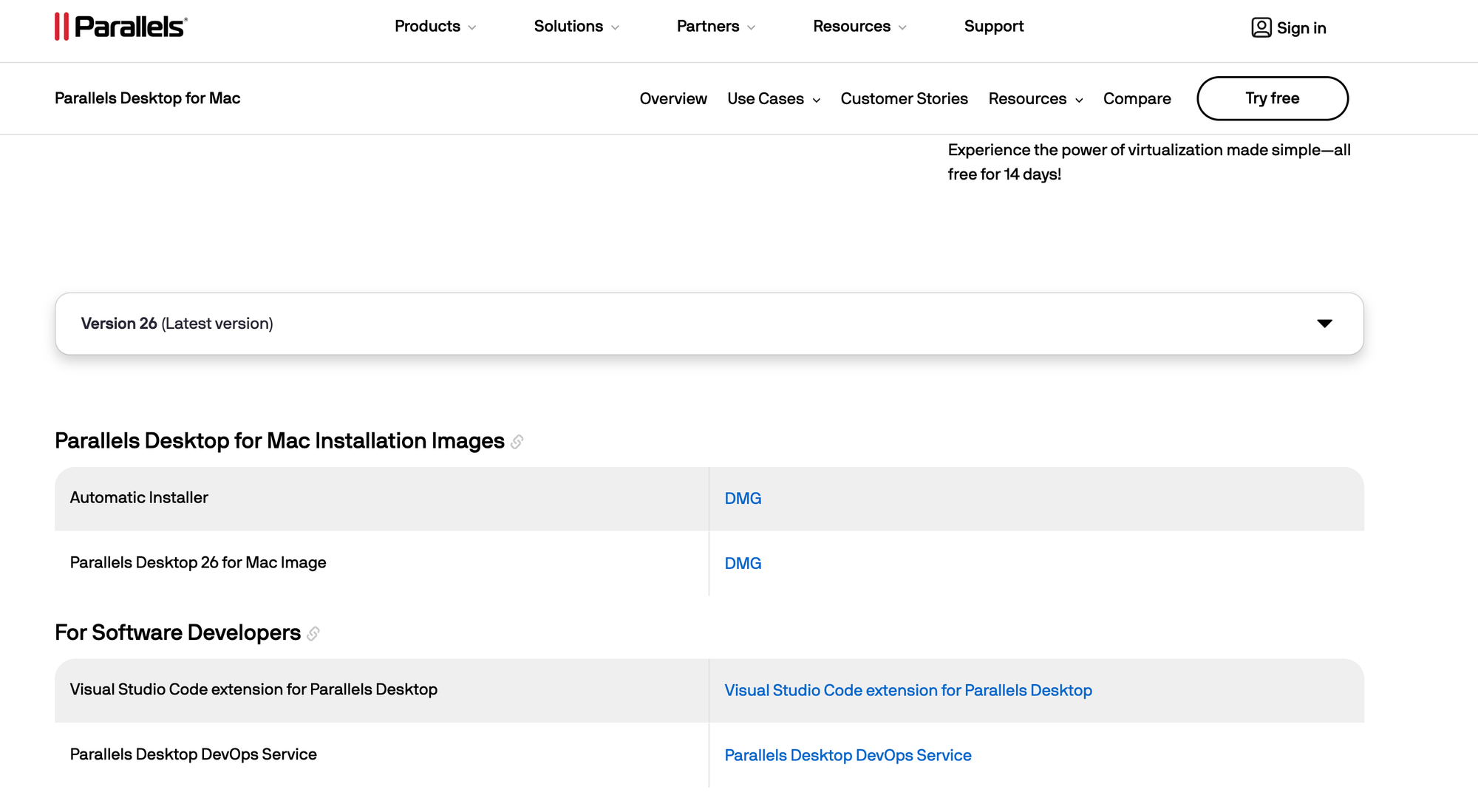This screenshot has height=812, width=1478.
Task: Open the Partners menu
Action: tap(716, 27)
